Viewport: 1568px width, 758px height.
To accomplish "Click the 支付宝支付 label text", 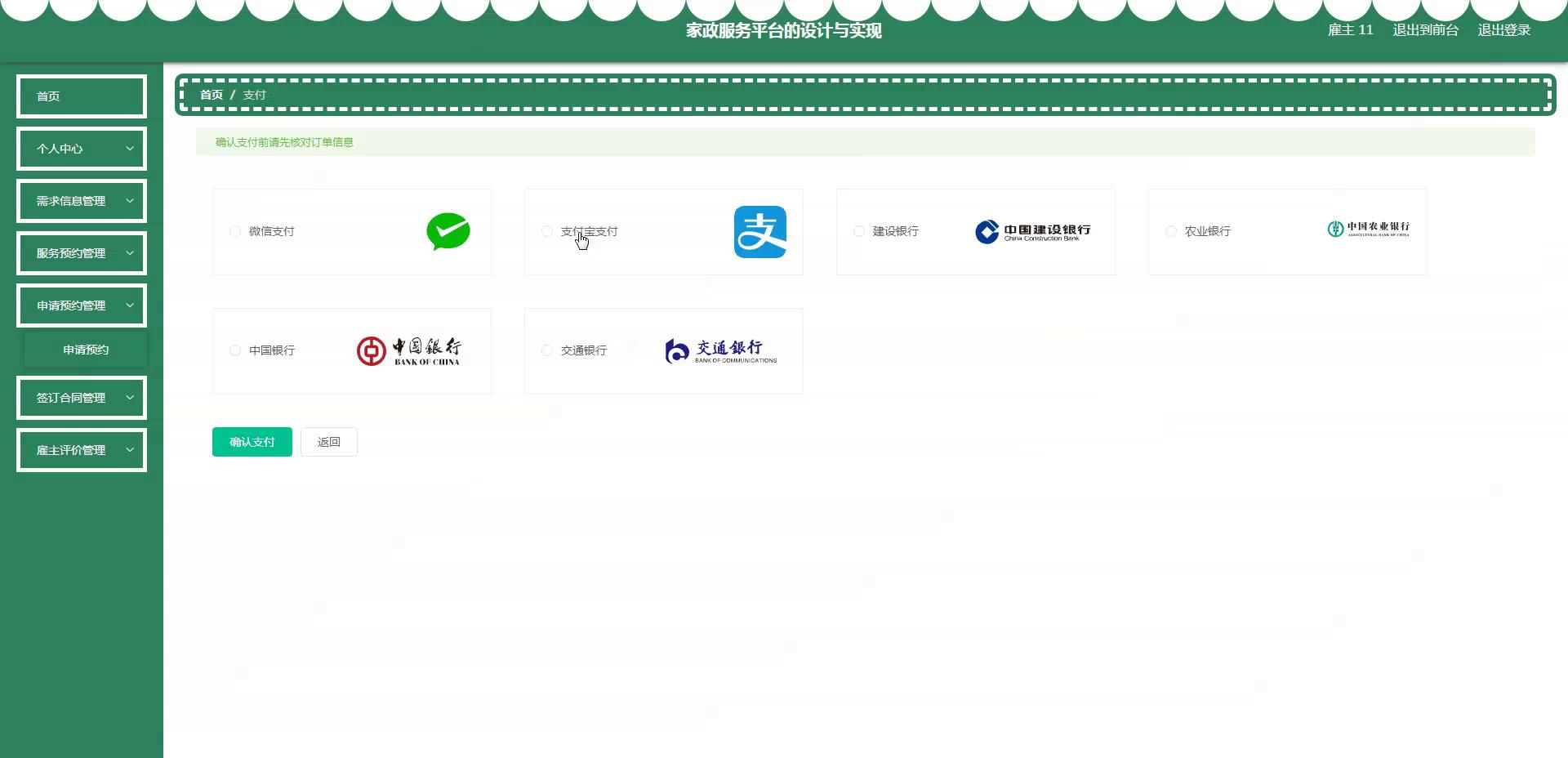I will click(x=590, y=231).
